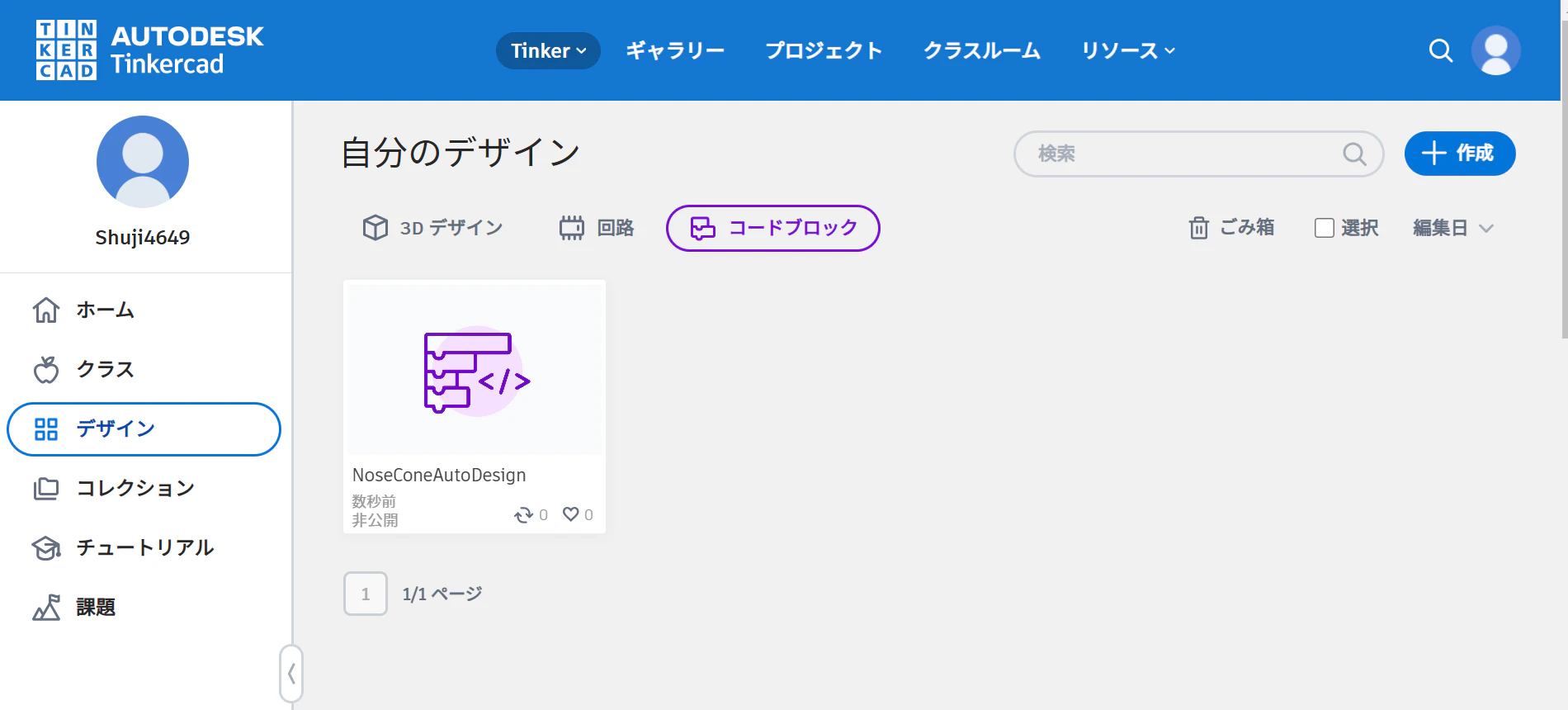Click the circuit chip tab icon

[x=571, y=228]
